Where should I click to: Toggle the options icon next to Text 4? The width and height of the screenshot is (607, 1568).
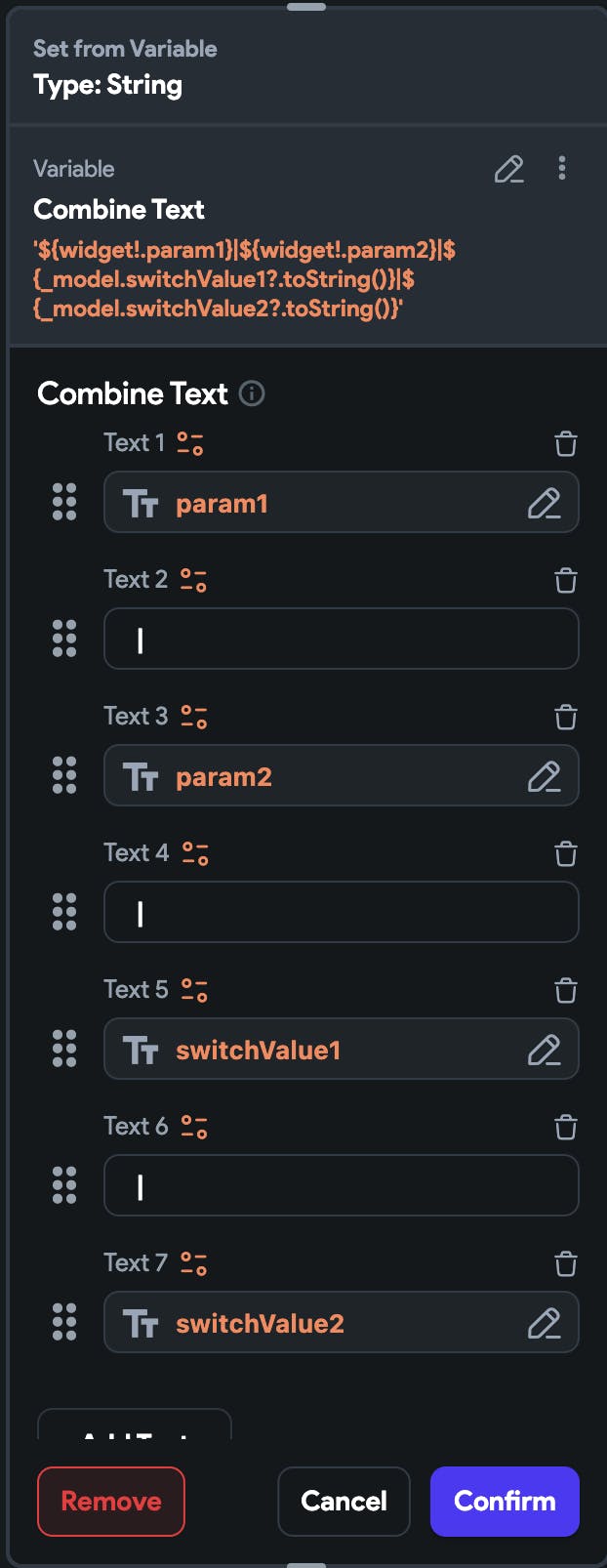pyautogui.click(x=195, y=854)
